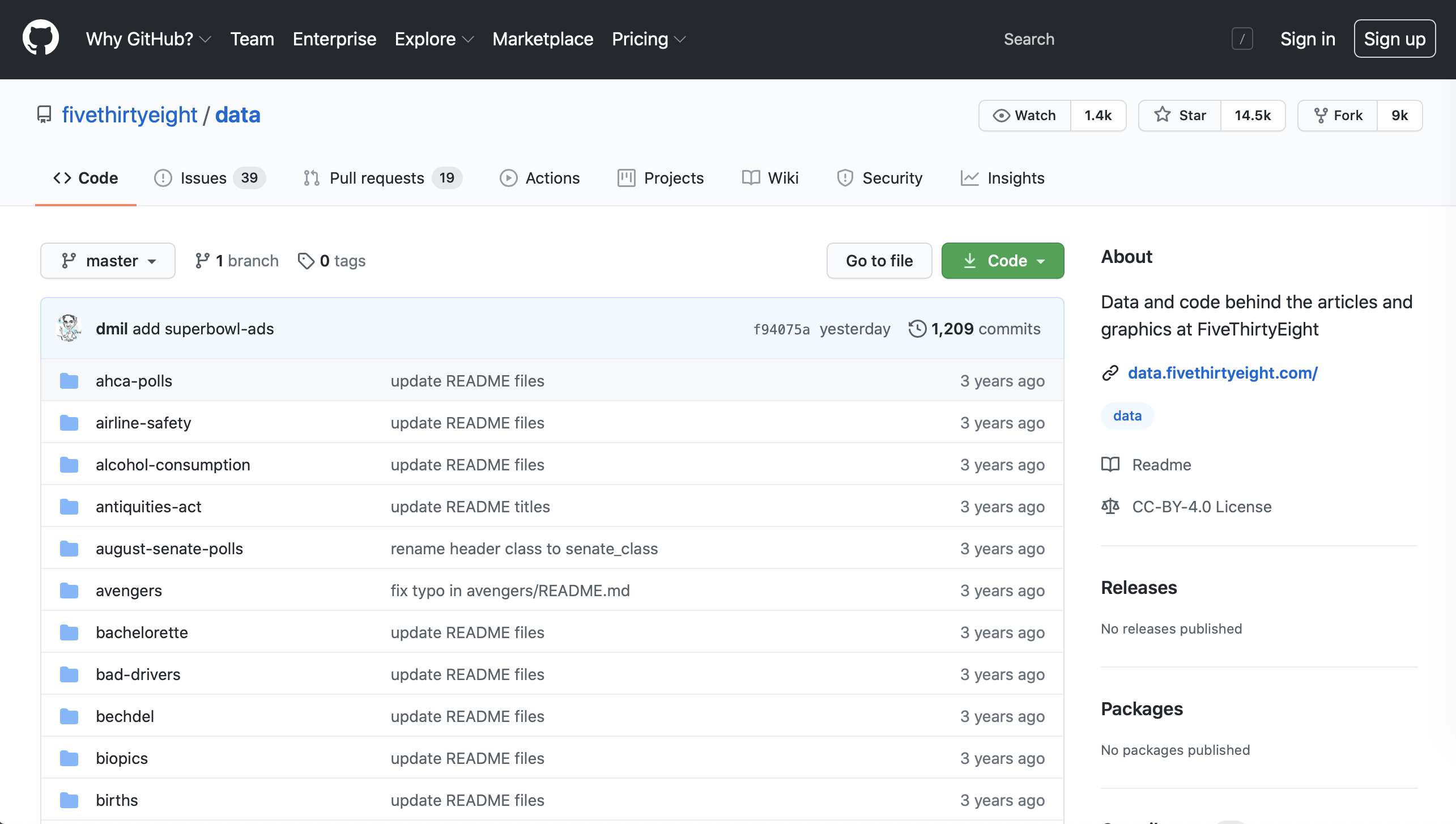Click the Go to file button

click(879, 261)
